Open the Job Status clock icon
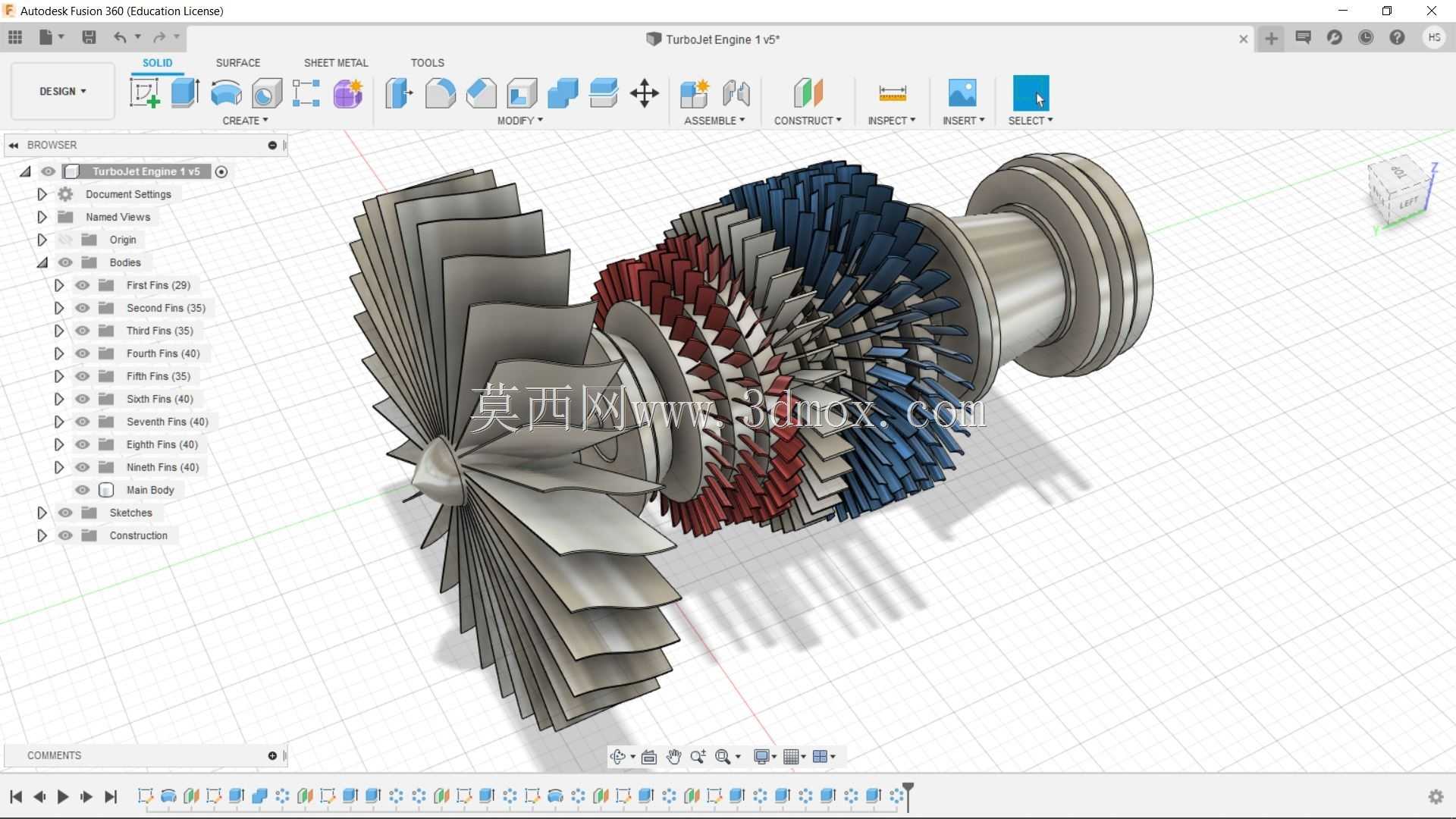This screenshot has width=1456, height=819. pos(1366,38)
